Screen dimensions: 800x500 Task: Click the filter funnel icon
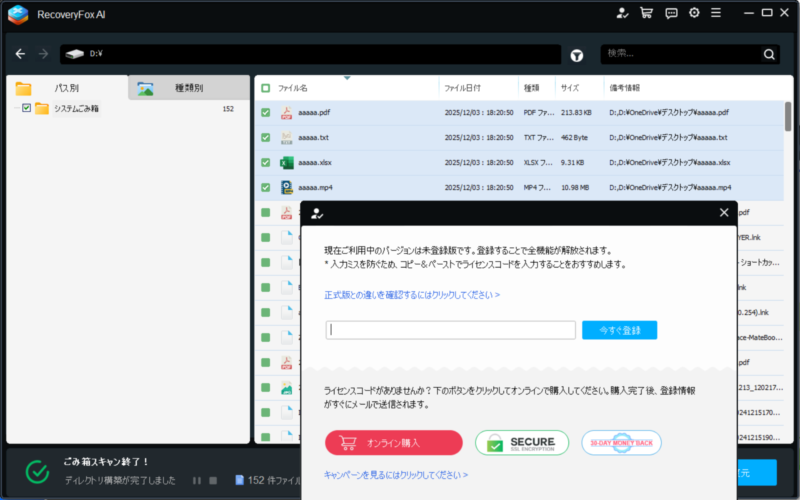pos(577,55)
